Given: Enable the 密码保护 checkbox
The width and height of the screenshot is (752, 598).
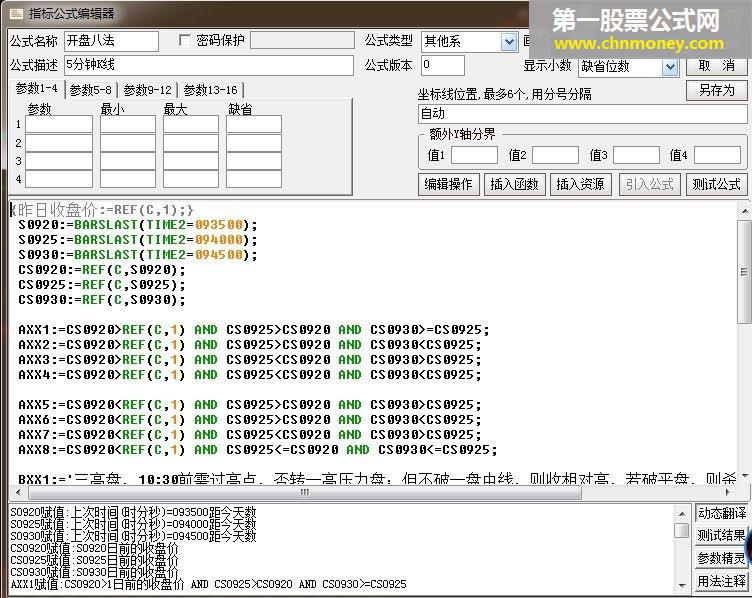Looking at the screenshot, I should click(x=185, y=40).
